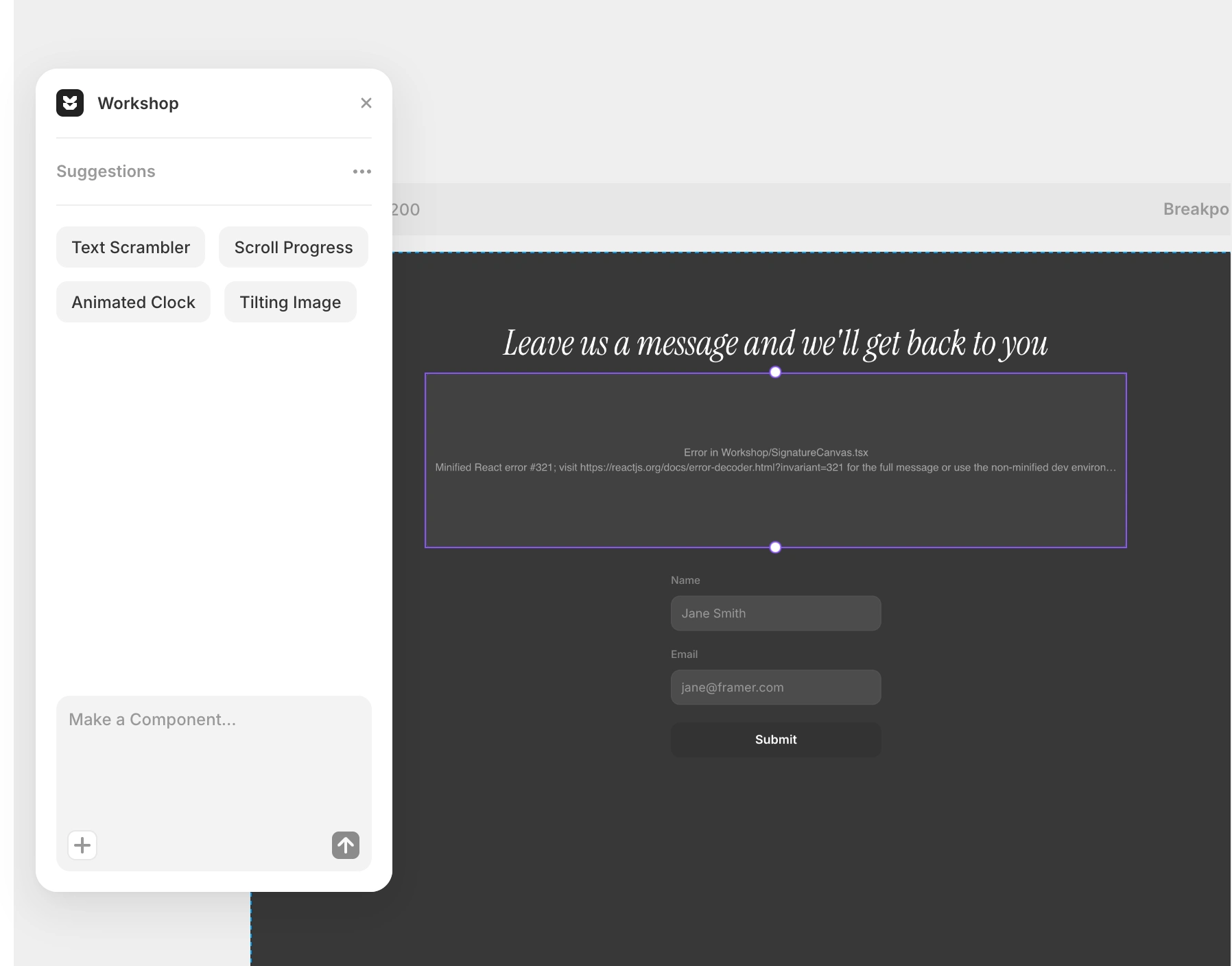1232x966 pixels.
Task: Select the Email field label
Action: point(684,655)
